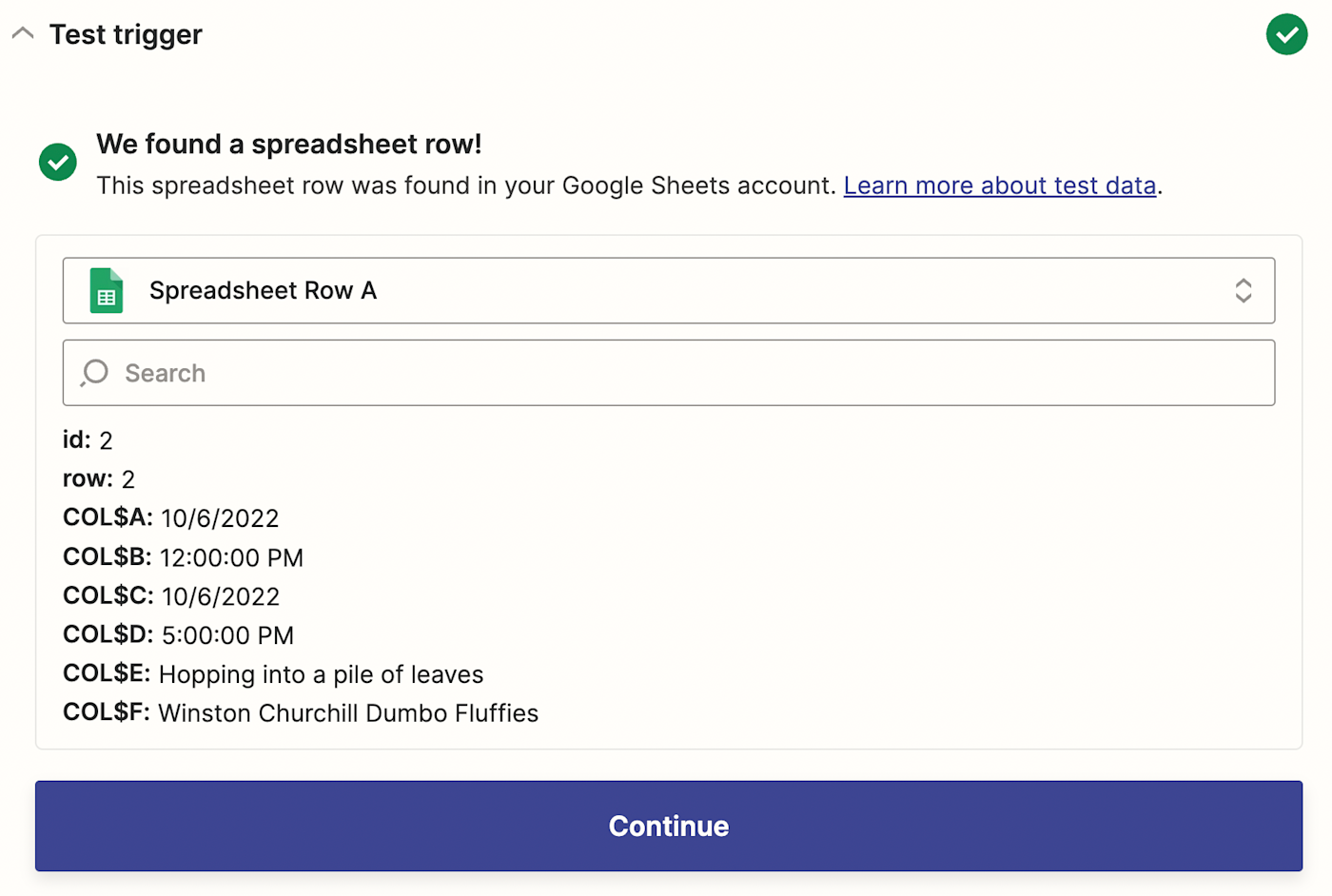Click the up-down arrows on Spreadsheet Row dropdown
The image size is (1332, 896).
pos(1243,290)
